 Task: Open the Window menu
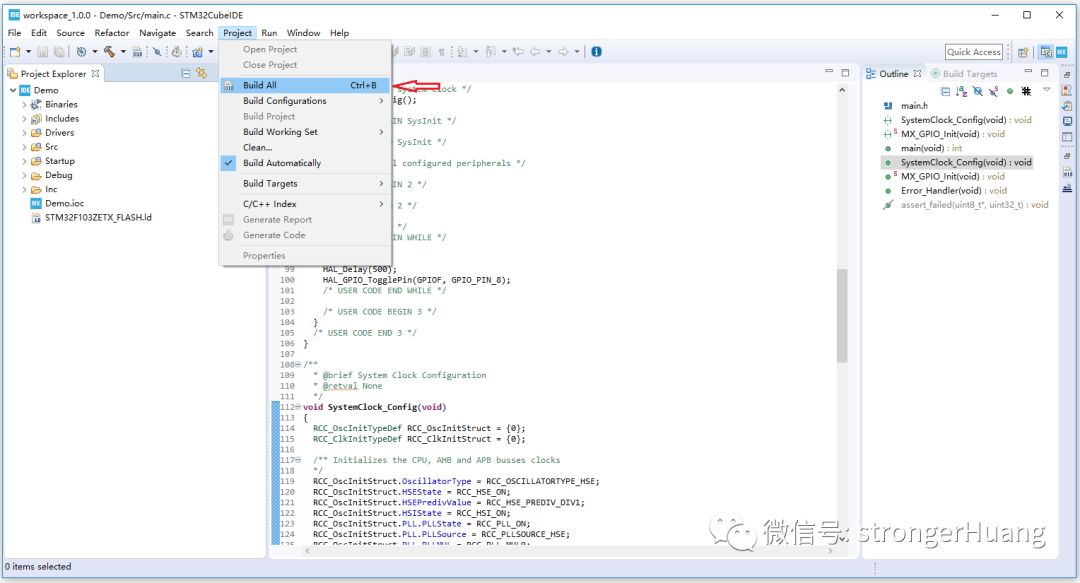pos(303,33)
